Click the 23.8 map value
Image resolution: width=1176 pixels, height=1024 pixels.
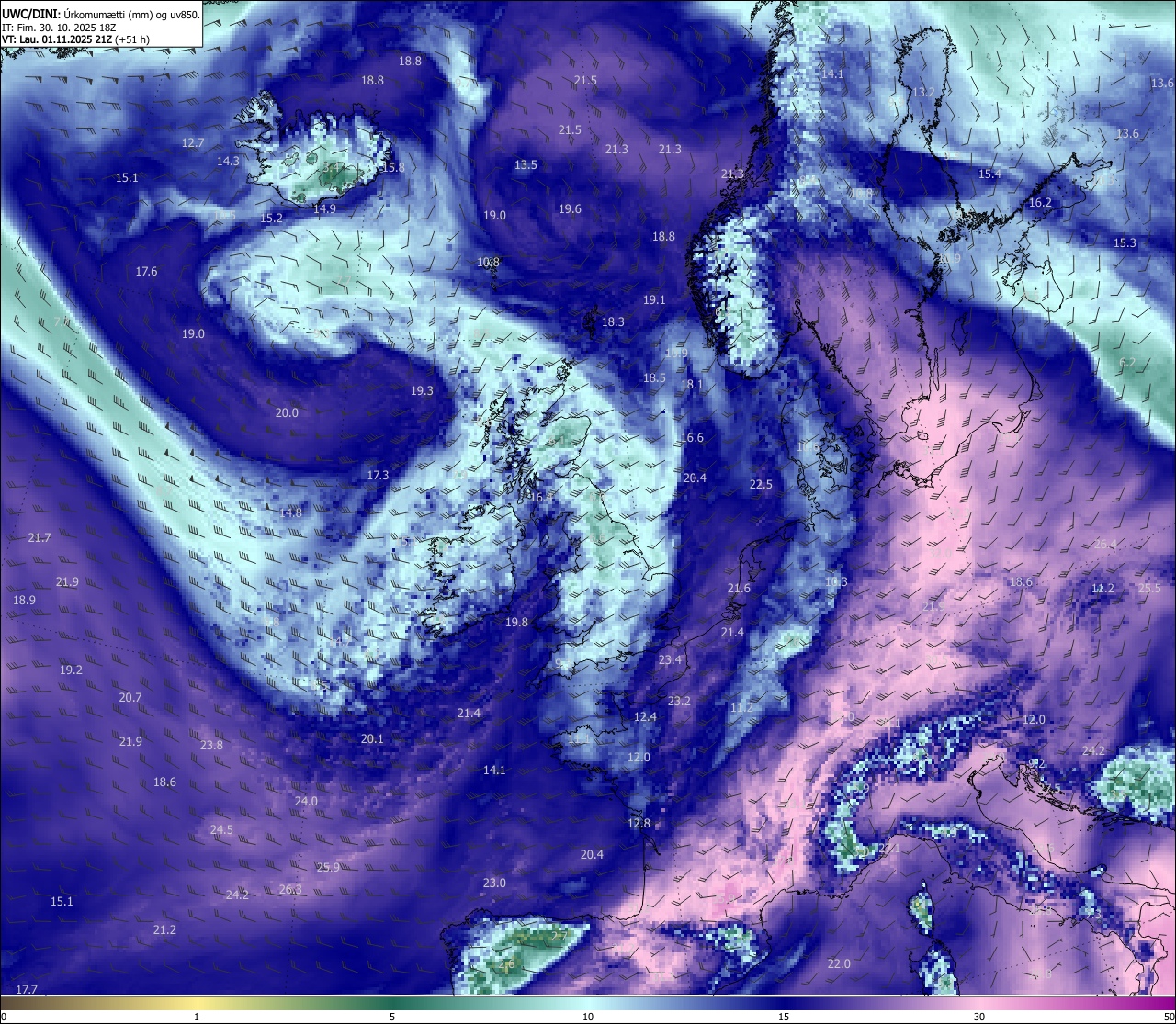(x=211, y=745)
